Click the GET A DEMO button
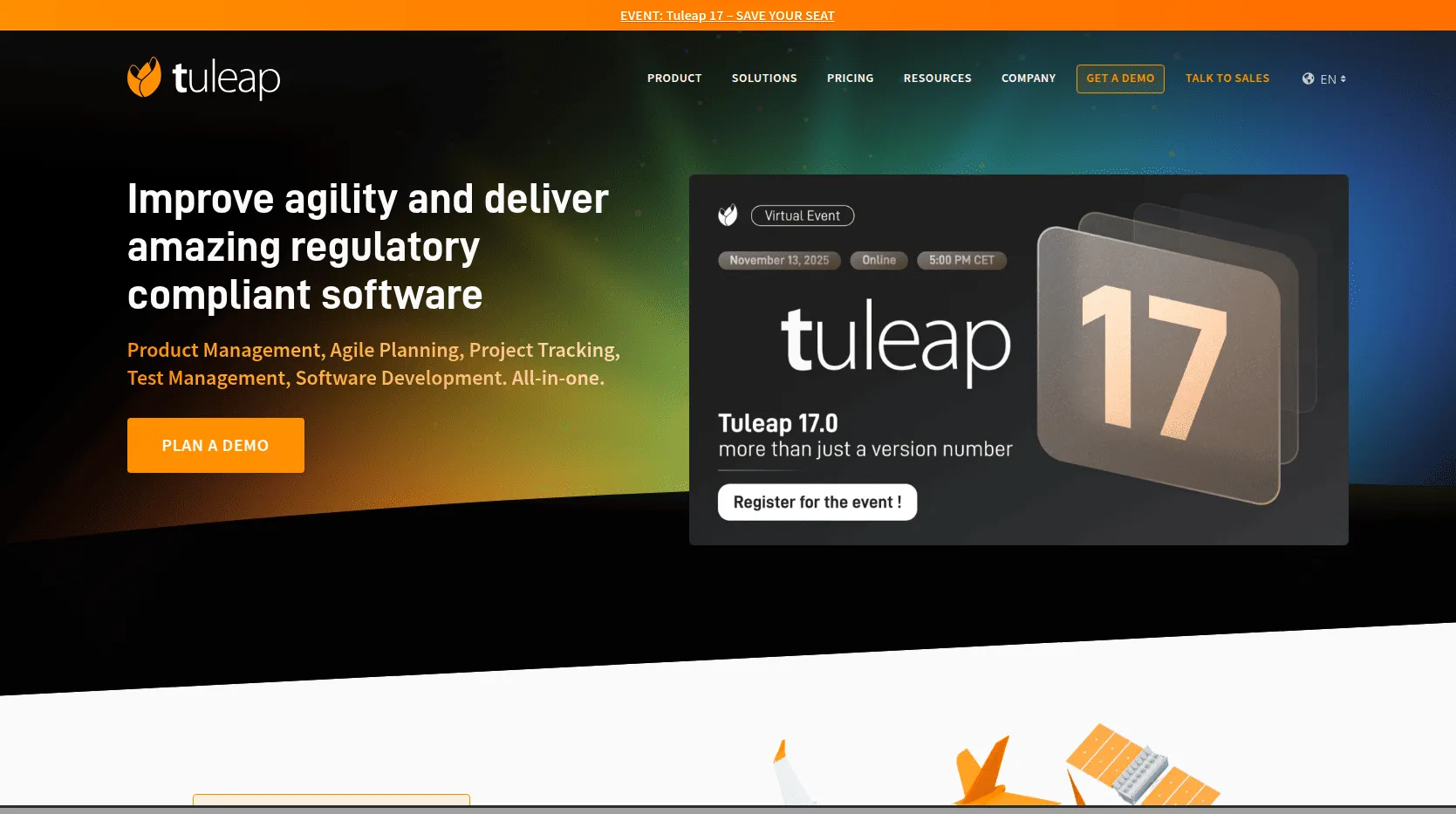Image resolution: width=1456 pixels, height=814 pixels. 1119,79
